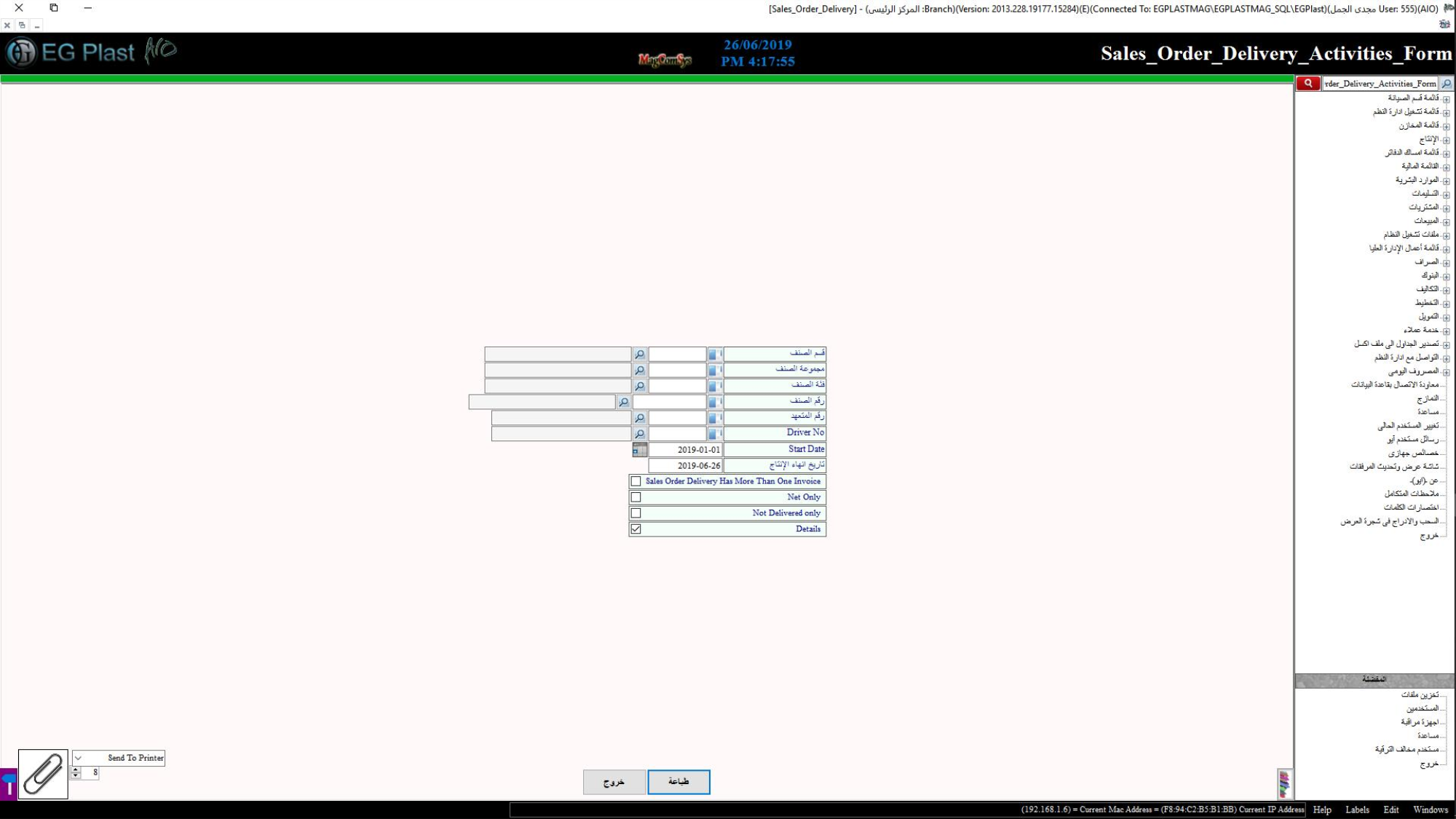Select تخزين ملفات in favorites list

(1420, 695)
